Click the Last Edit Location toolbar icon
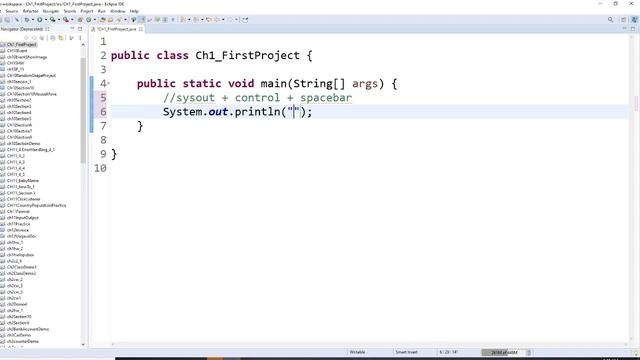This screenshot has width=640, height=360. point(209,20)
